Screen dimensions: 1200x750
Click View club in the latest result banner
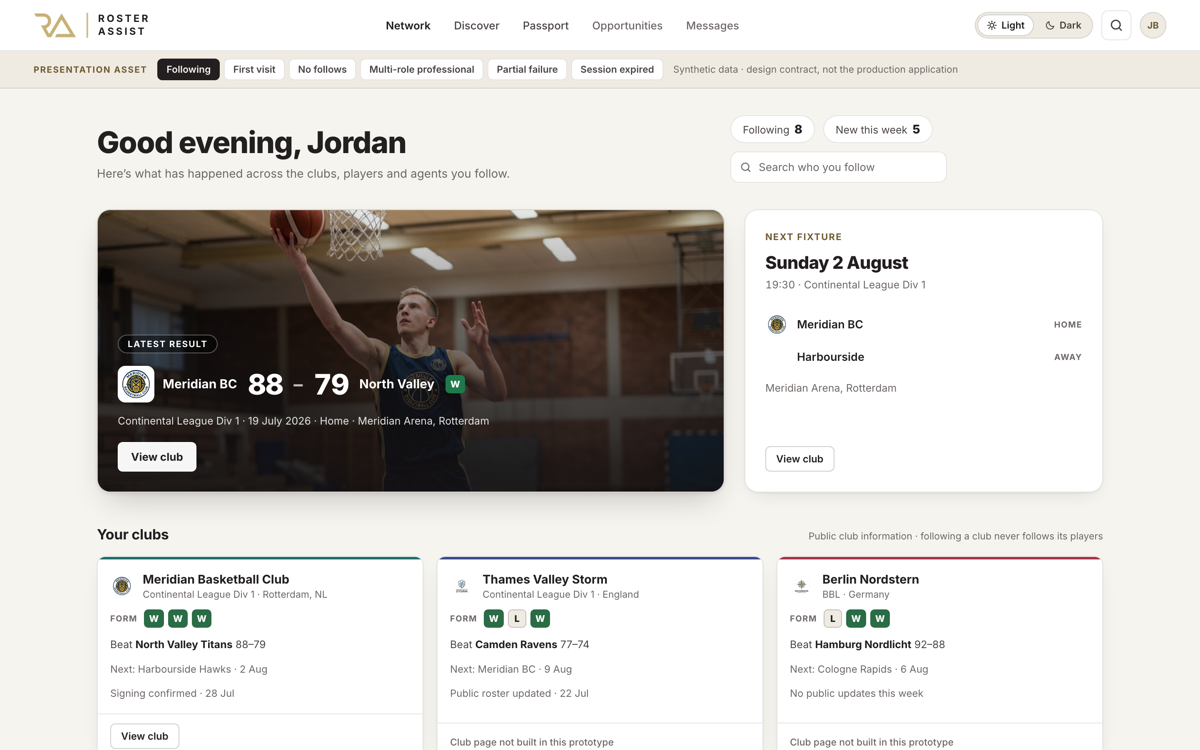pos(157,457)
